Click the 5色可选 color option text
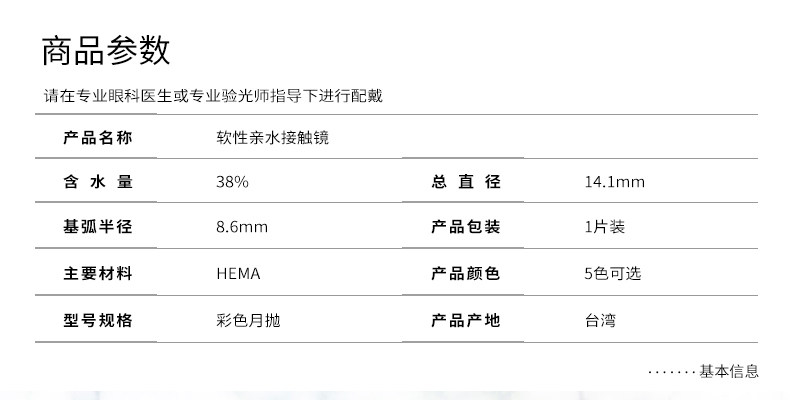790x400 pixels. (x=612, y=273)
